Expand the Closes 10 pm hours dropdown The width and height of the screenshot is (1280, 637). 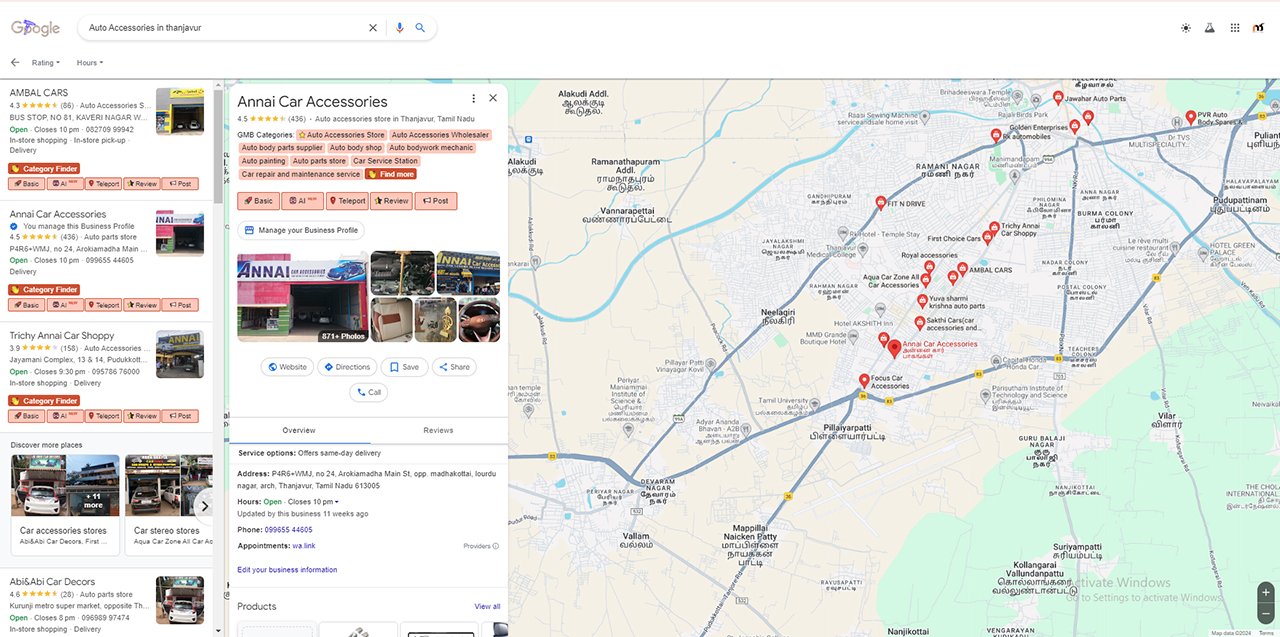(313, 501)
